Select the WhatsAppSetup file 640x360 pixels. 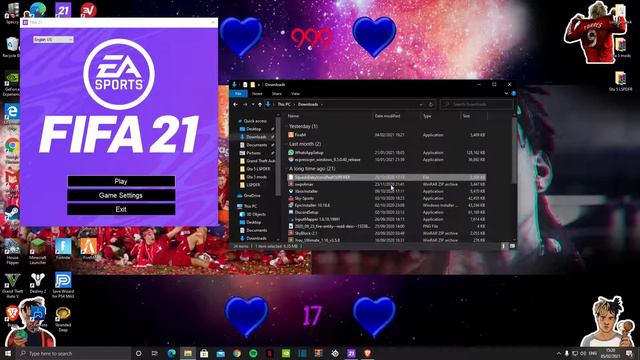[387, 153]
